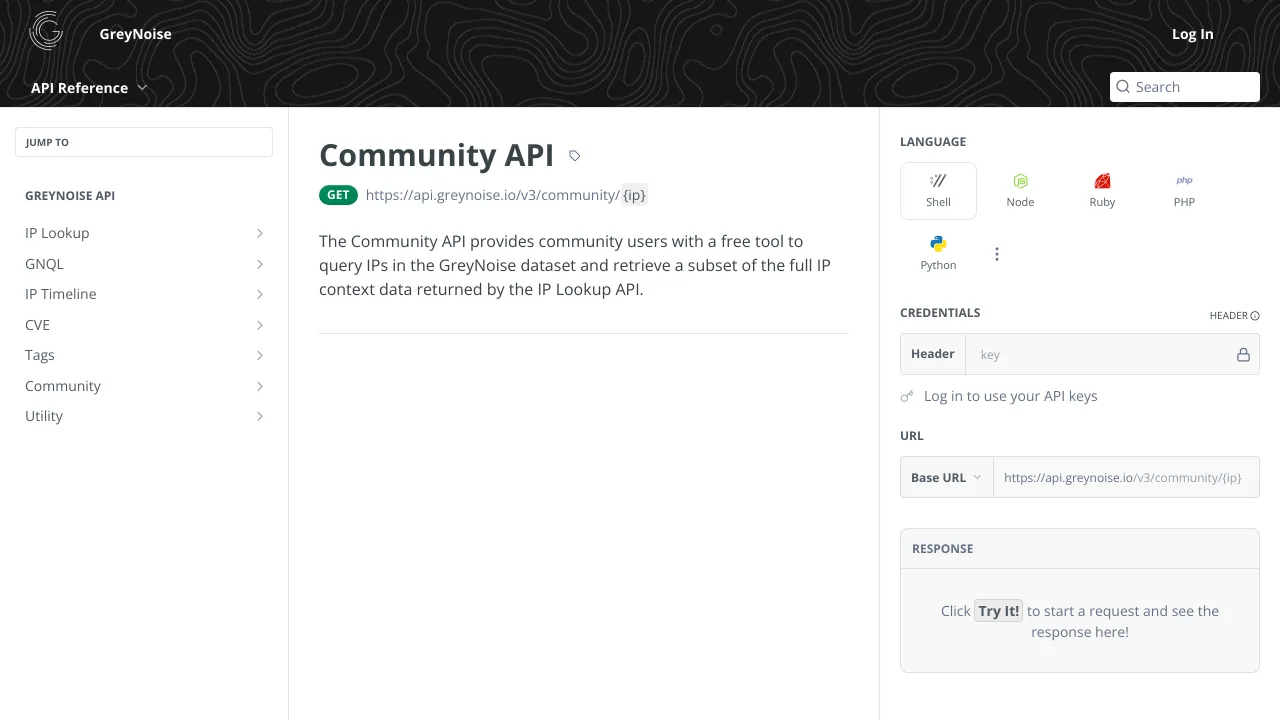This screenshot has height=720, width=1280.
Task: Click Log in to use your API keys
Action: click(1010, 396)
